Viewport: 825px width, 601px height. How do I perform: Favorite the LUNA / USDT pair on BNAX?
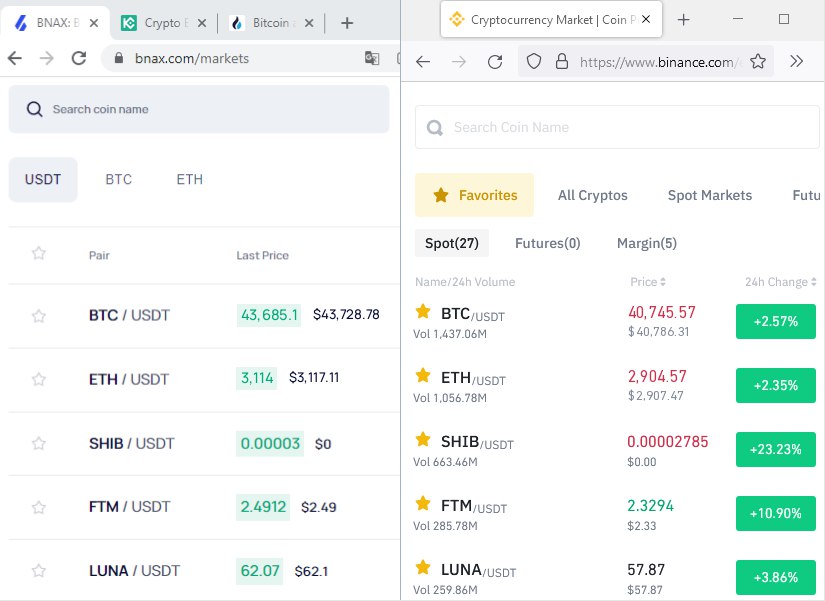coord(38,570)
